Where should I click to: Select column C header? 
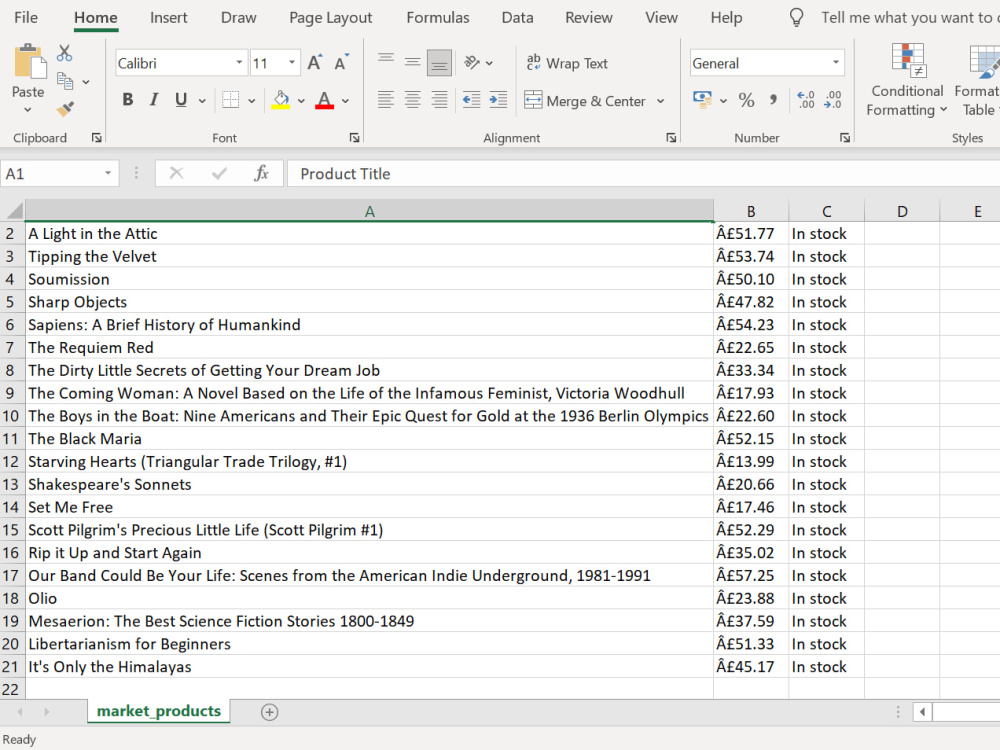point(827,211)
